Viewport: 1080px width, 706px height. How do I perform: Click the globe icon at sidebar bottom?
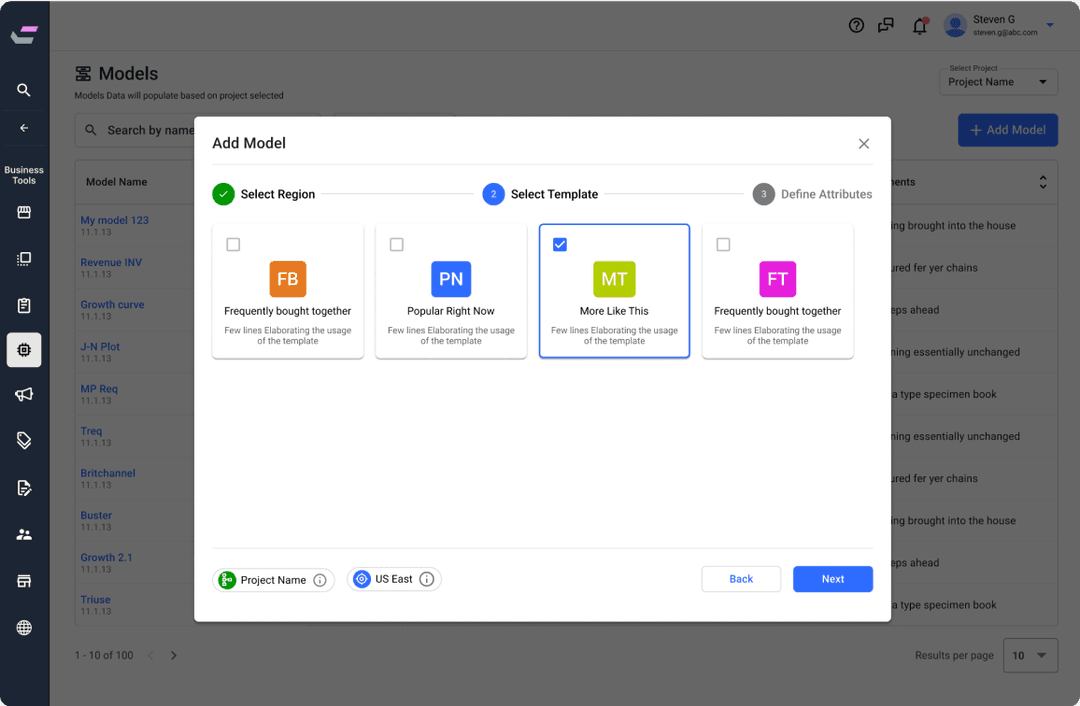(23, 628)
